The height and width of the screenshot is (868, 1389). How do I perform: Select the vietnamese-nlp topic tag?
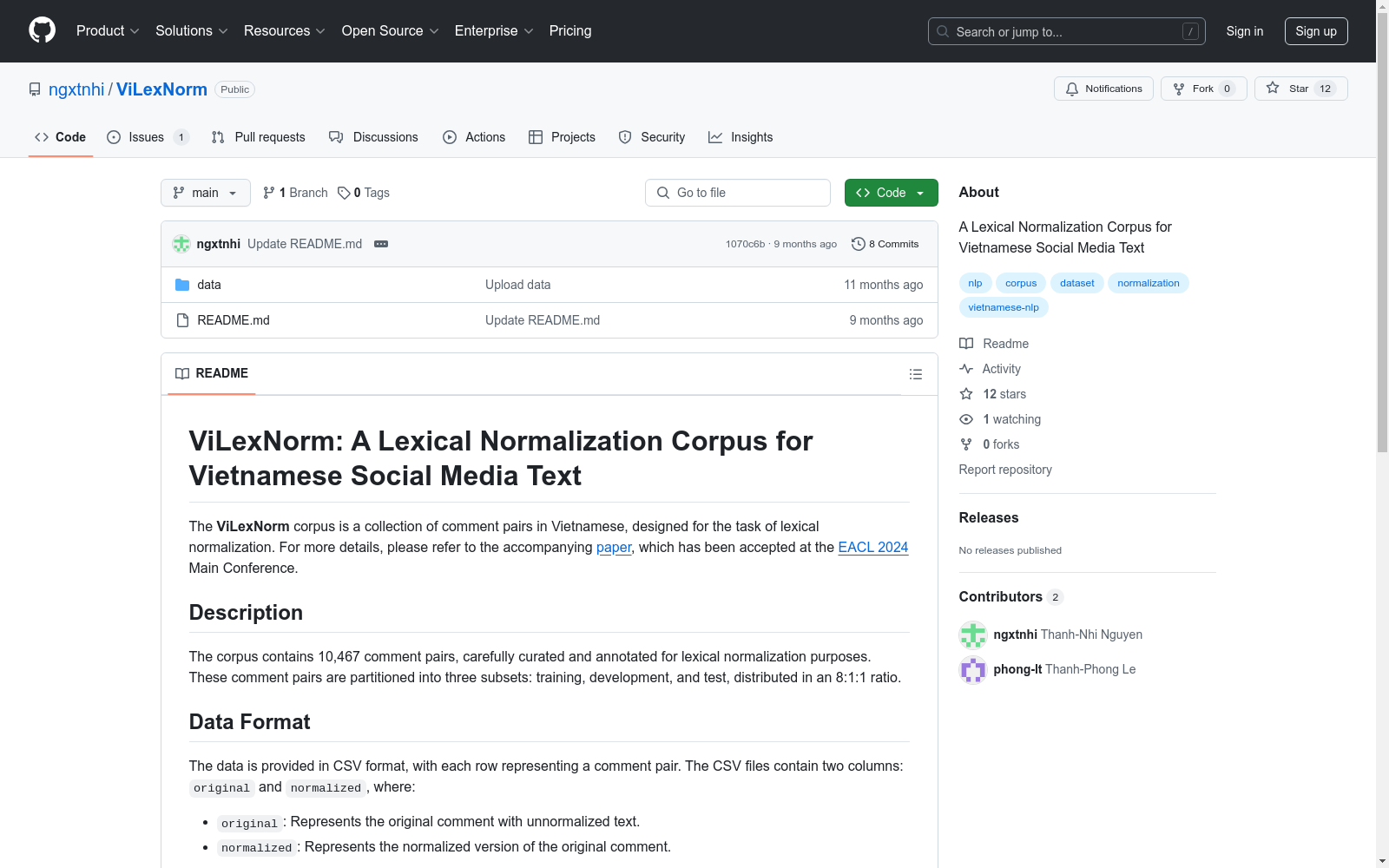[1004, 307]
